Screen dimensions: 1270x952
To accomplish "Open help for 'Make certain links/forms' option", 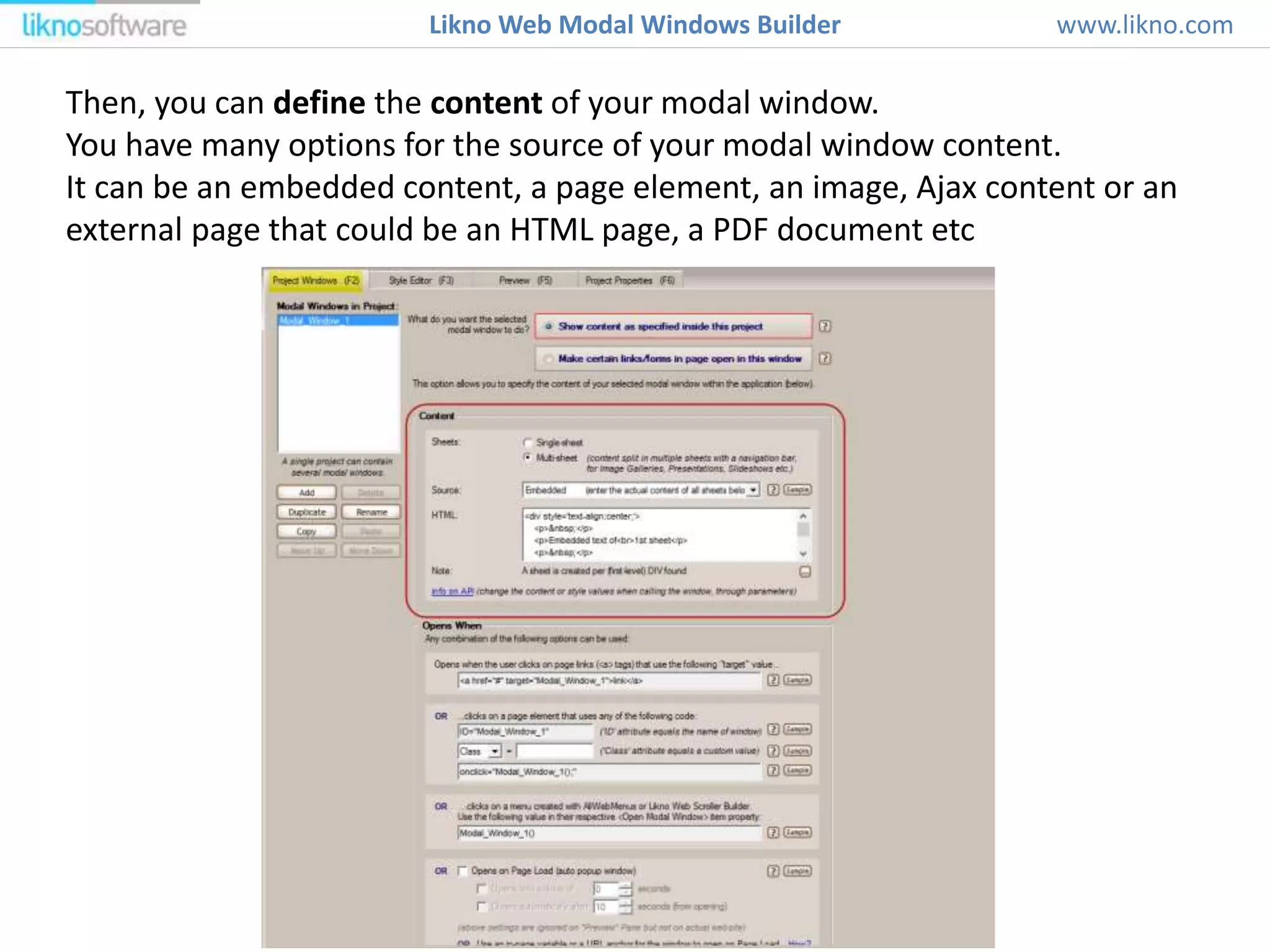I will pos(824,358).
